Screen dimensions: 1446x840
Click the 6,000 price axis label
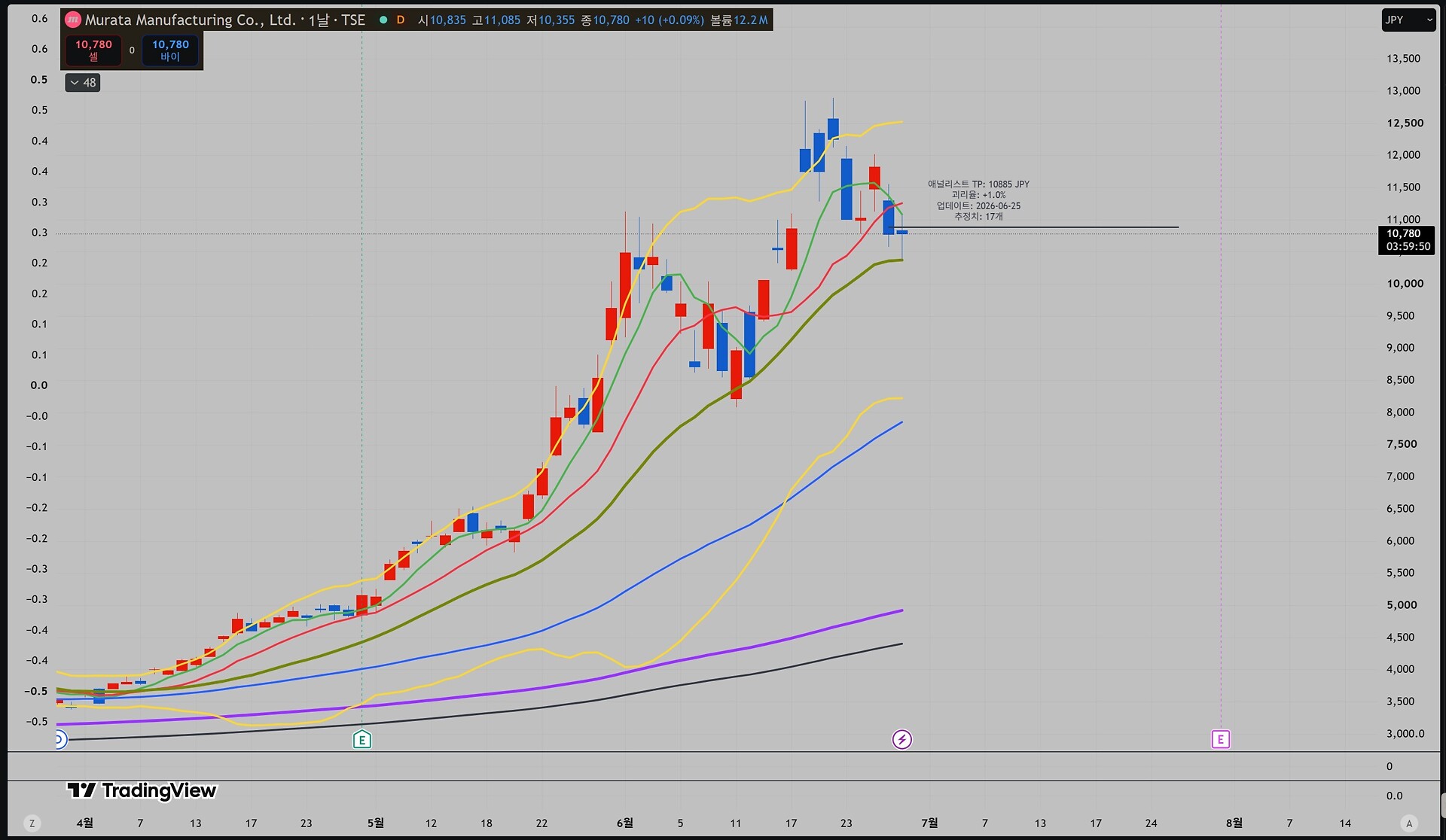tap(1400, 541)
